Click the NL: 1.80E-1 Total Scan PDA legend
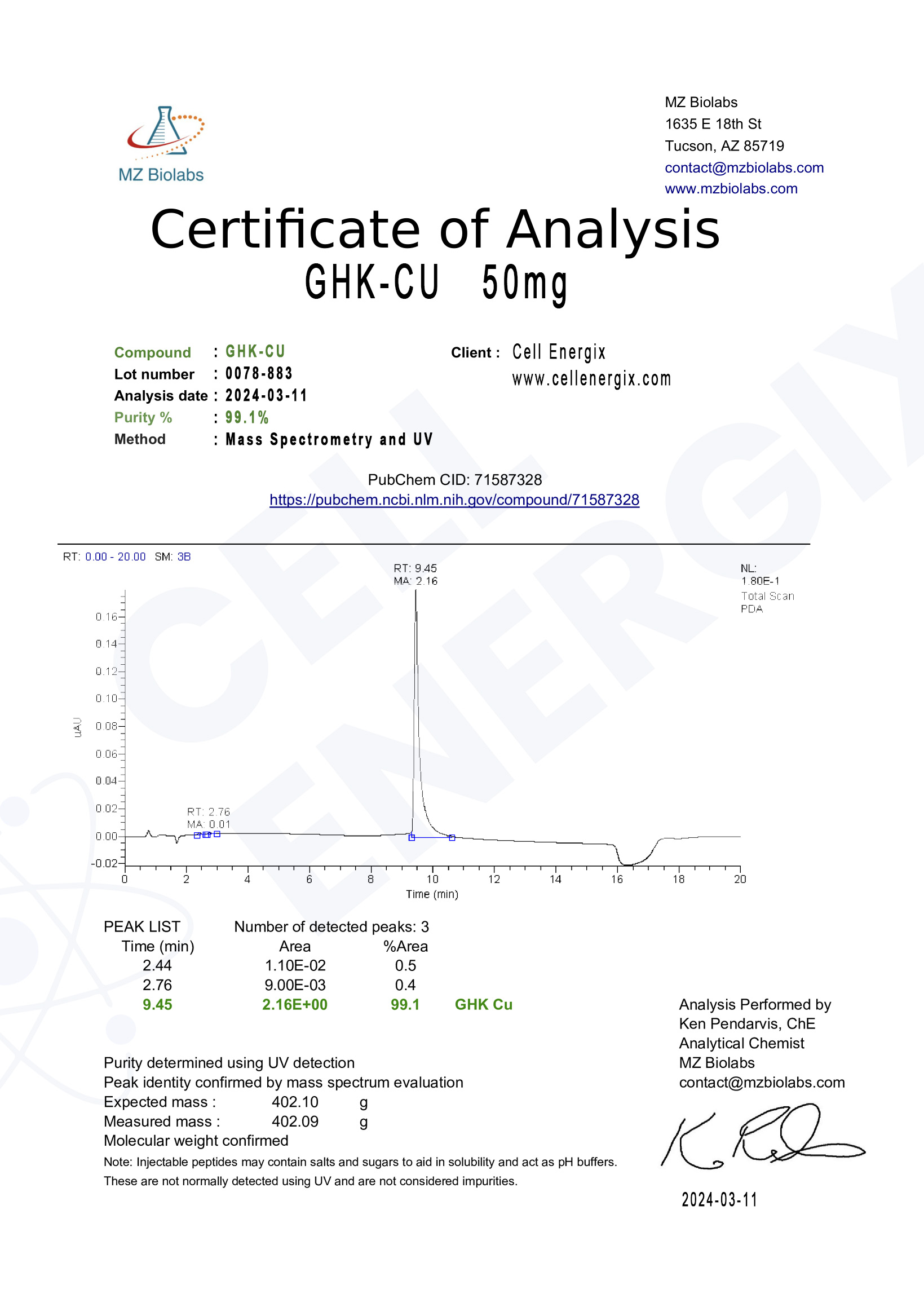Screen dimensions: 924x1307 point(767,588)
